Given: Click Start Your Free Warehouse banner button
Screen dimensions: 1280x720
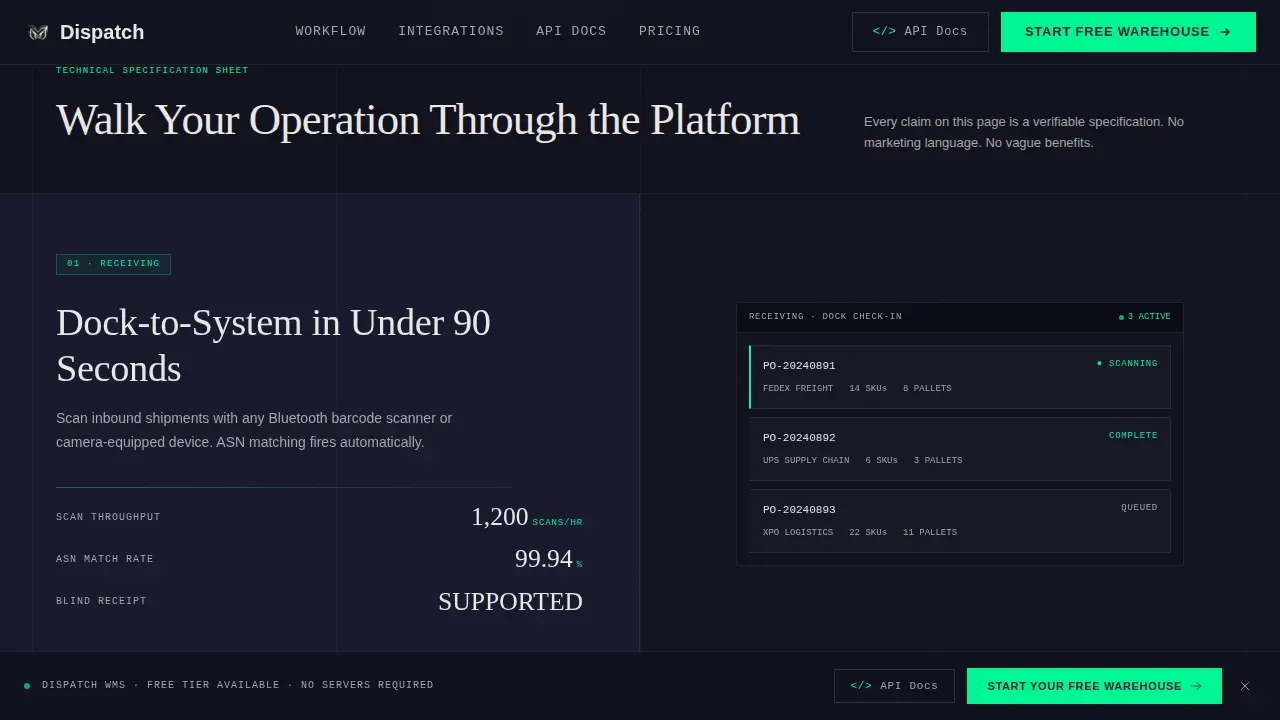Looking at the screenshot, I should [x=1094, y=686].
